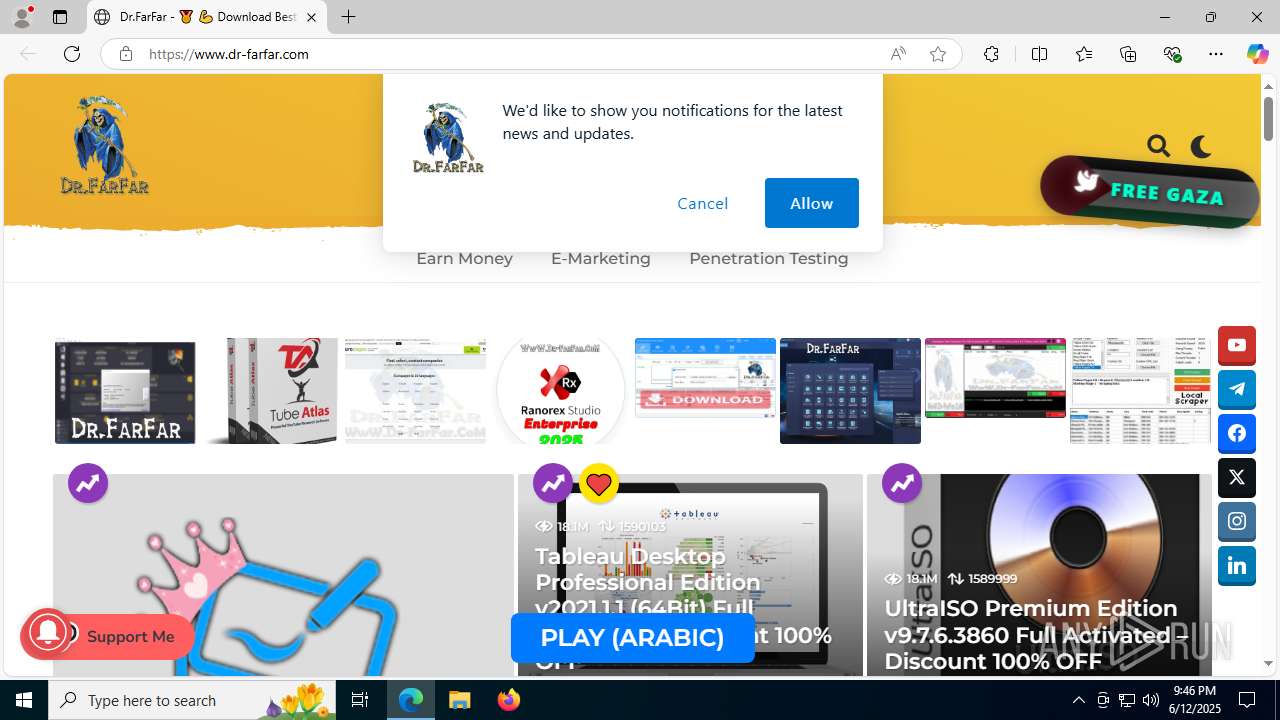Click the page scrollbar up arrow
The image size is (1280, 720).
1268,86
